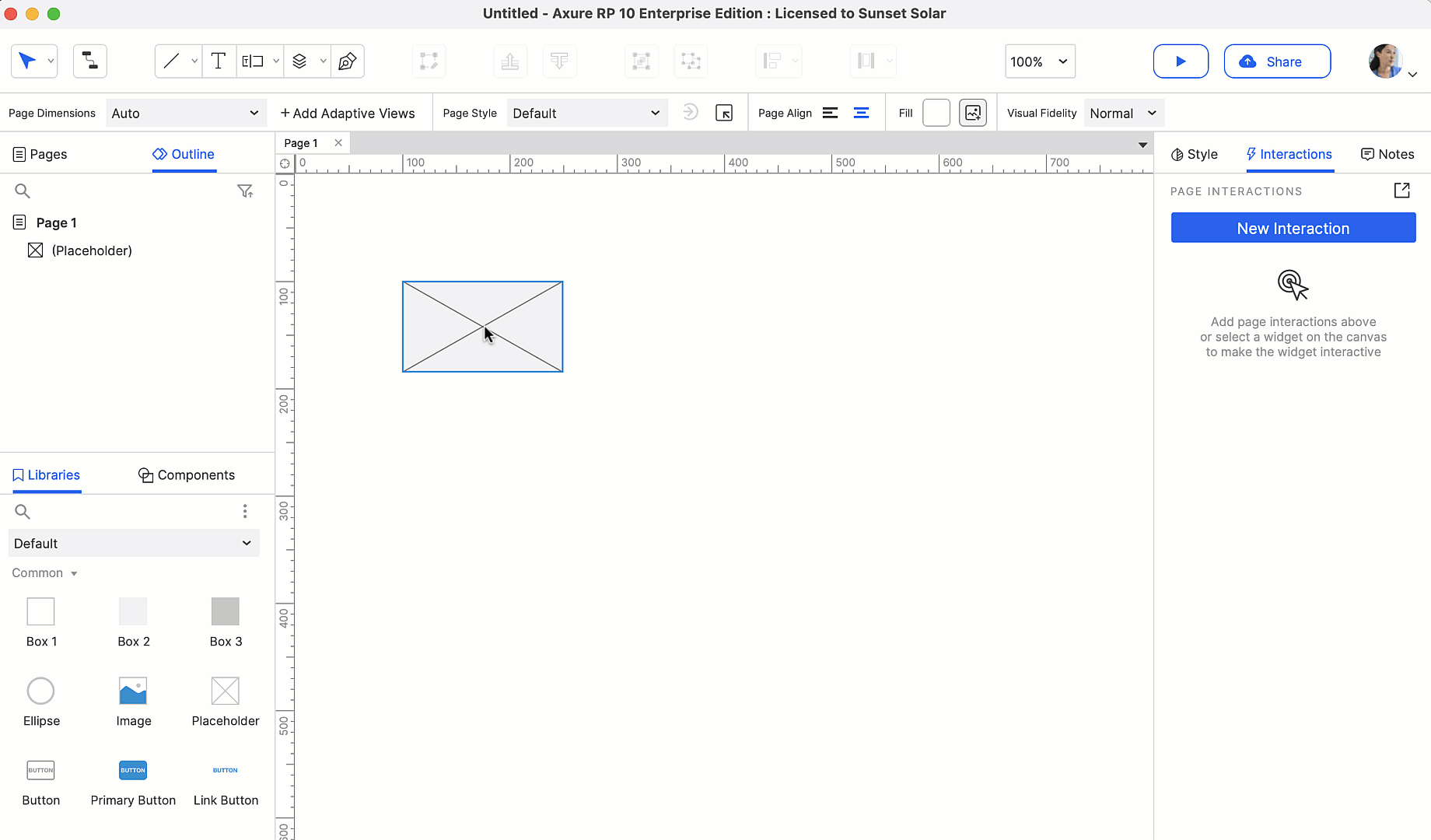1431x840 pixels.
Task: Open libraries options three-dot menu
Action: coord(245,511)
